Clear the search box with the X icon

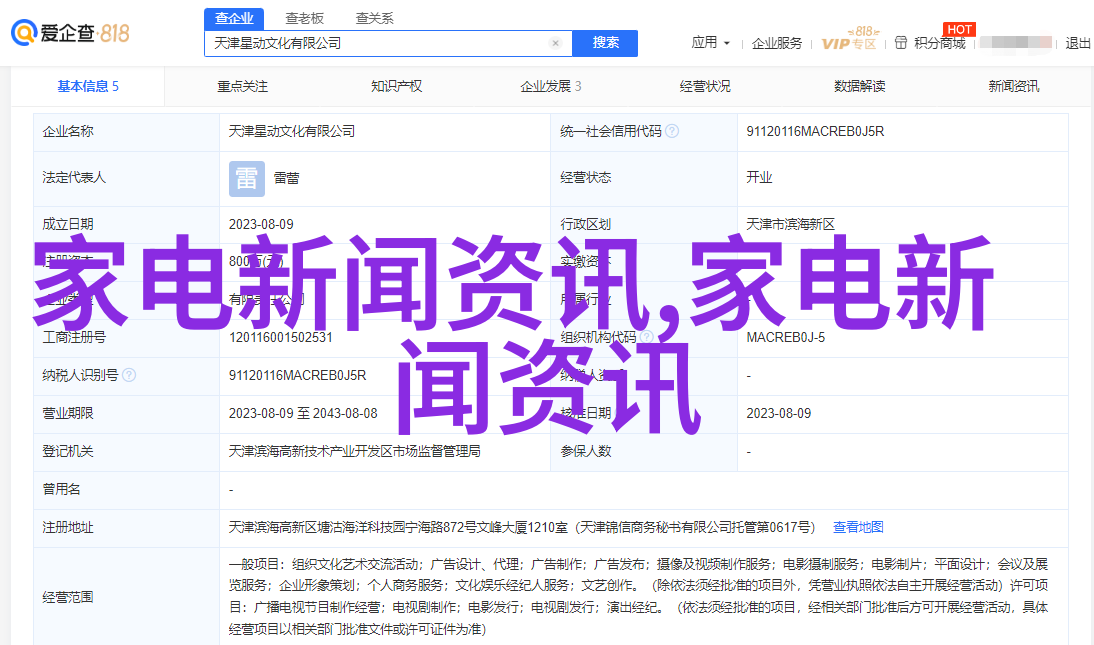pos(555,43)
